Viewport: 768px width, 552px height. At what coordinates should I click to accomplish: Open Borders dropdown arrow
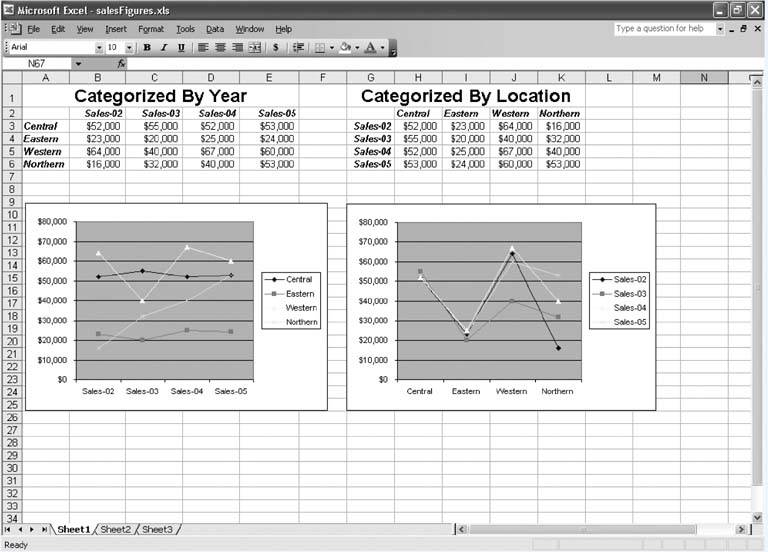[332, 48]
